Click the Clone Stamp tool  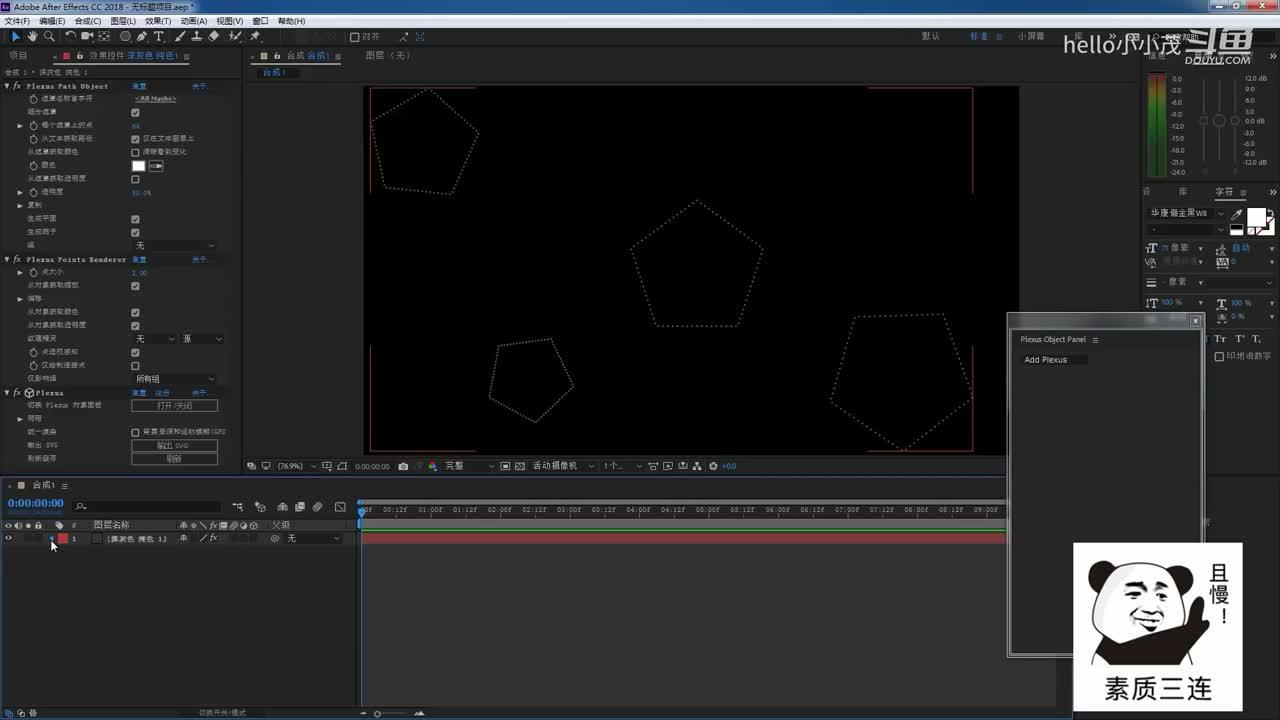(x=196, y=36)
